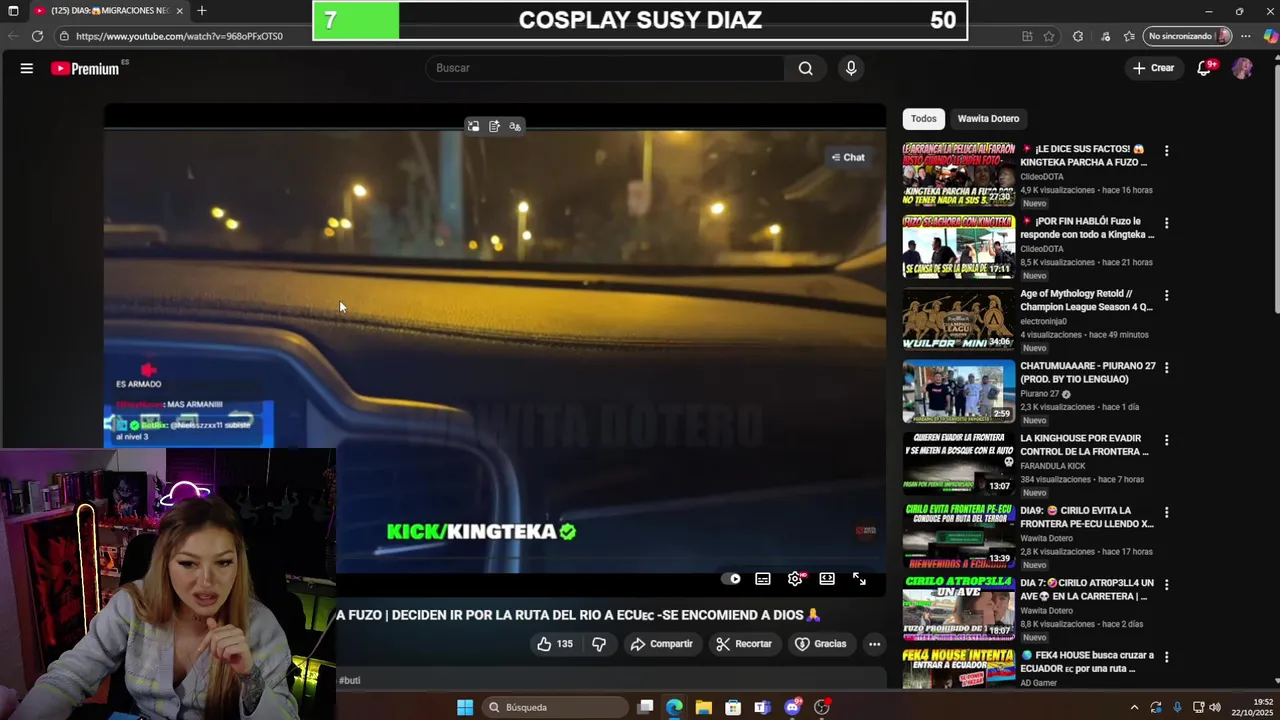Click the electroninja0 channel name
1280x720 pixels.
click(1043, 321)
